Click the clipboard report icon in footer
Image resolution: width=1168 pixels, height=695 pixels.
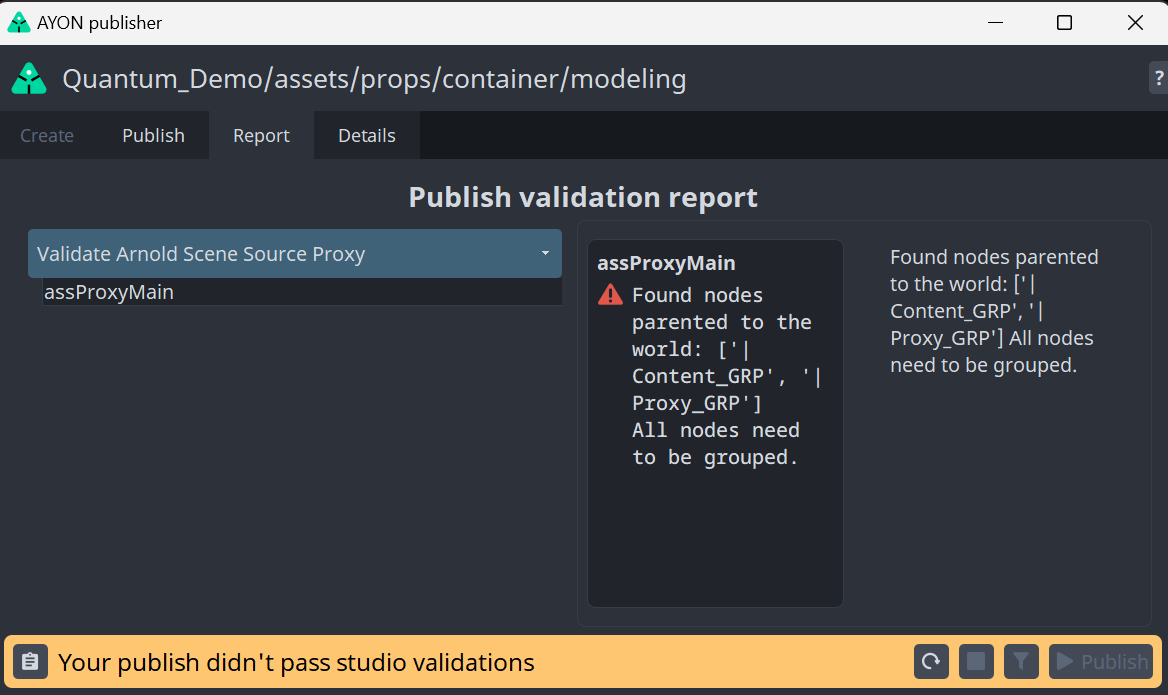pos(30,661)
